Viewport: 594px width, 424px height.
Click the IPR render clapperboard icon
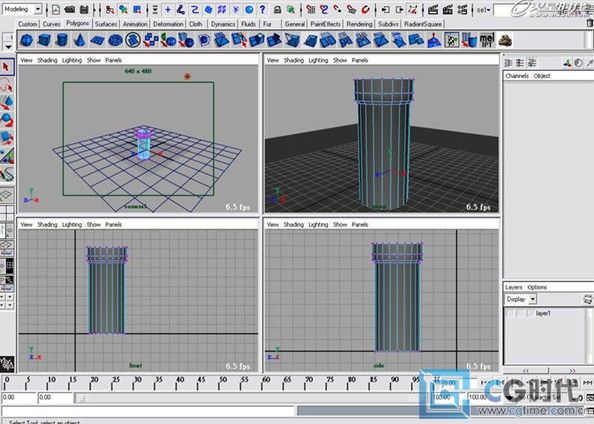click(x=447, y=9)
